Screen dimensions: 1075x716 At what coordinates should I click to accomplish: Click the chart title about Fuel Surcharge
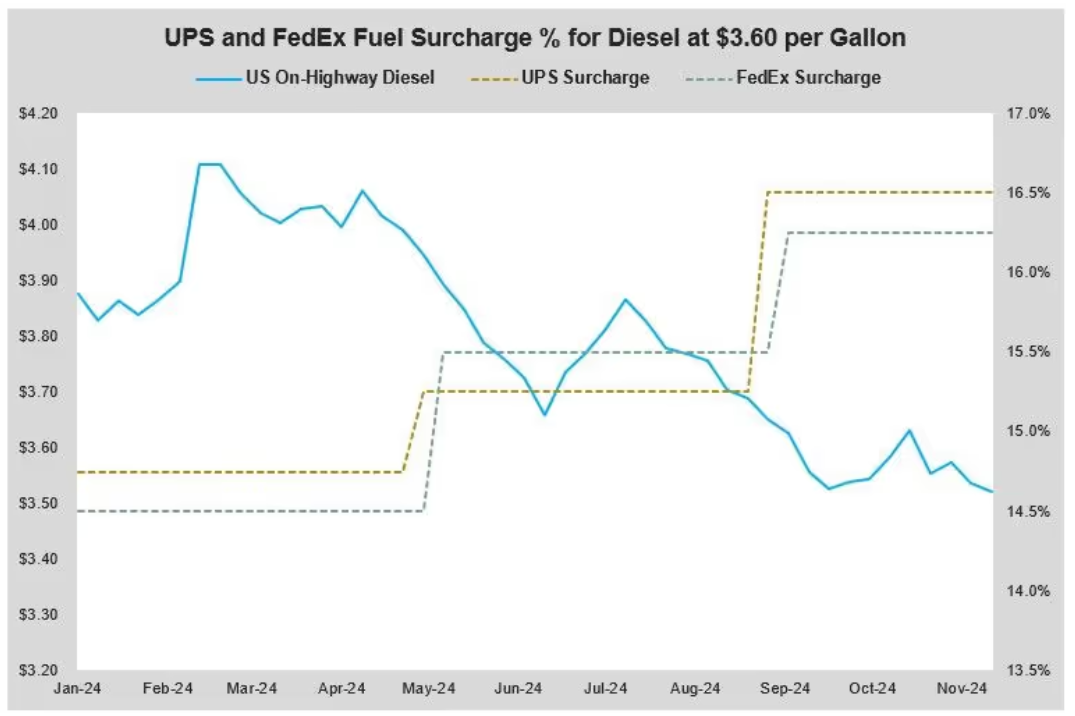537,40
